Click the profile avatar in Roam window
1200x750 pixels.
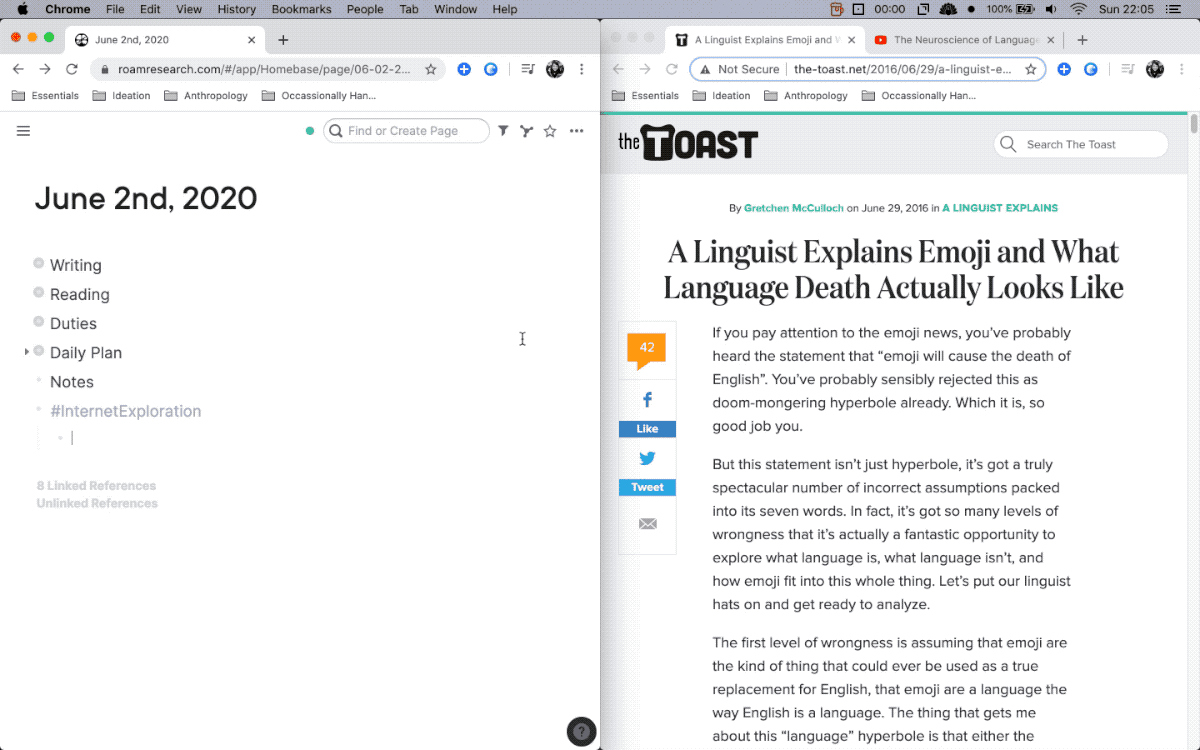(555, 69)
